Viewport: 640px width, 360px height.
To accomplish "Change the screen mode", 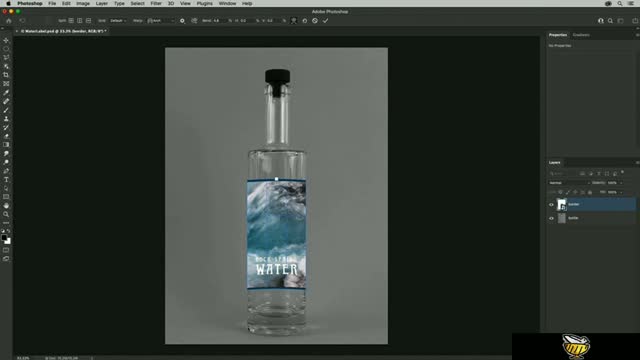I will 6,259.
